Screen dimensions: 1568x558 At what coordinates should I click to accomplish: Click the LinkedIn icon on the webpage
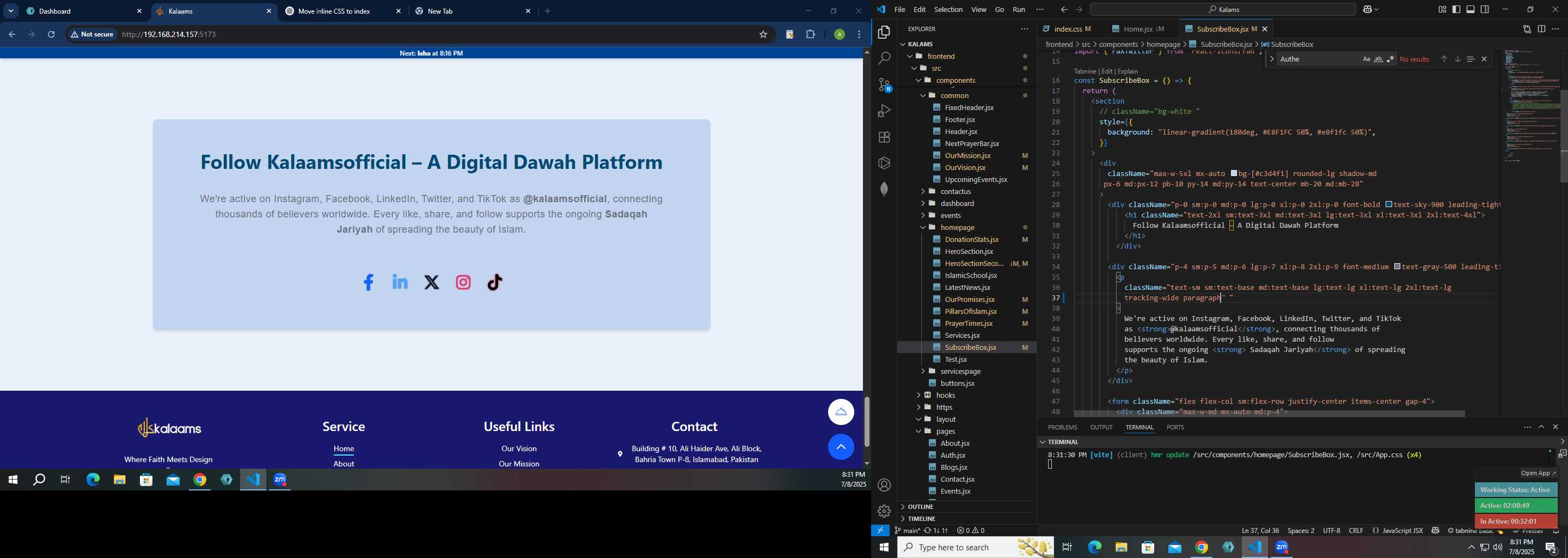click(x=400, y=282)
